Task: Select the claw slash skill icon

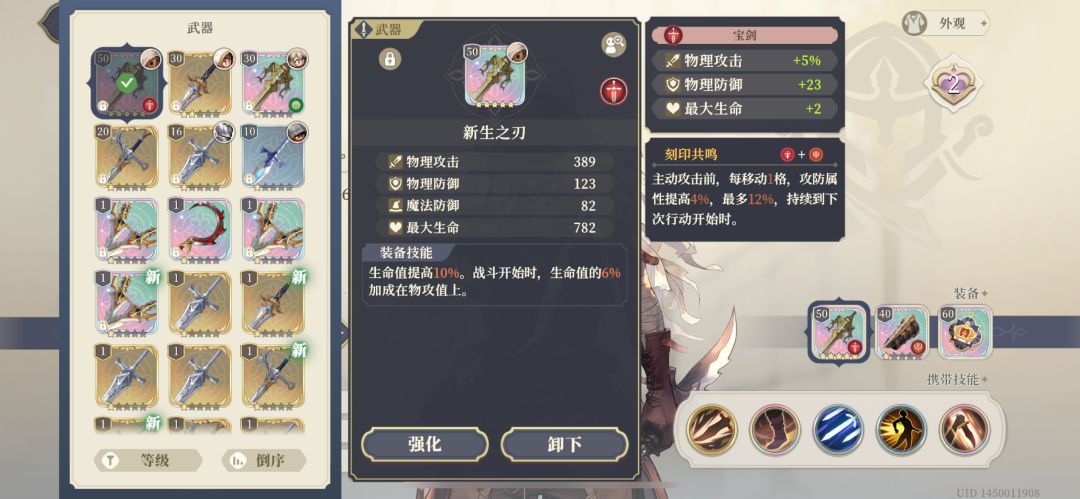Action: pyautogui.click(x=712, y=429)
